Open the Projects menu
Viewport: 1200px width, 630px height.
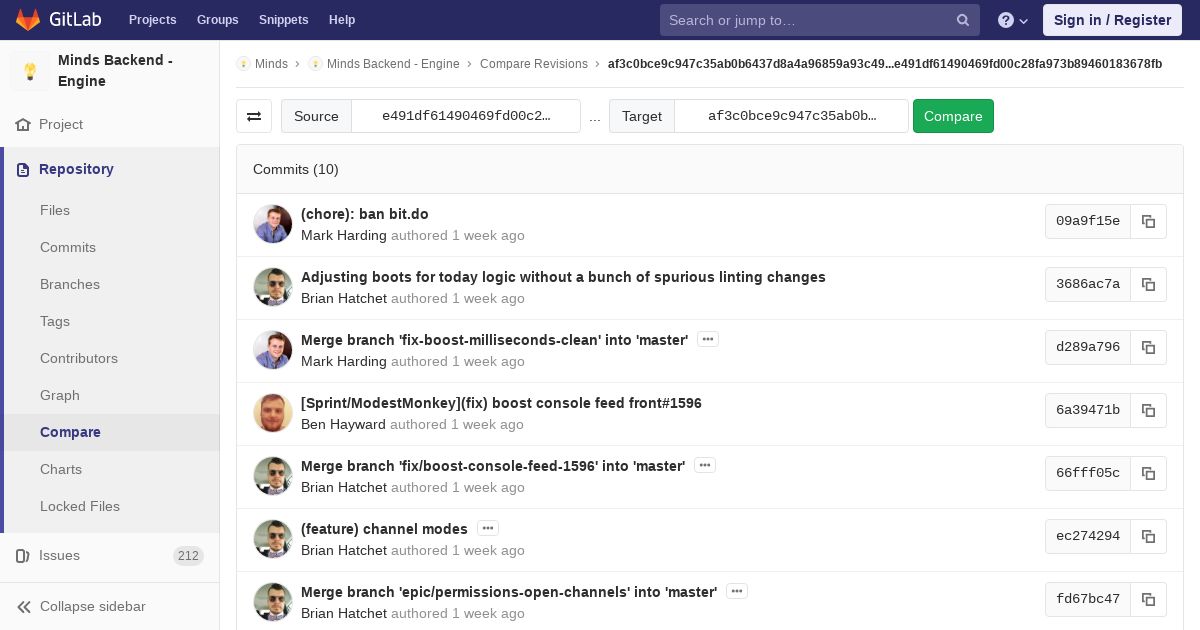[153, 20]
